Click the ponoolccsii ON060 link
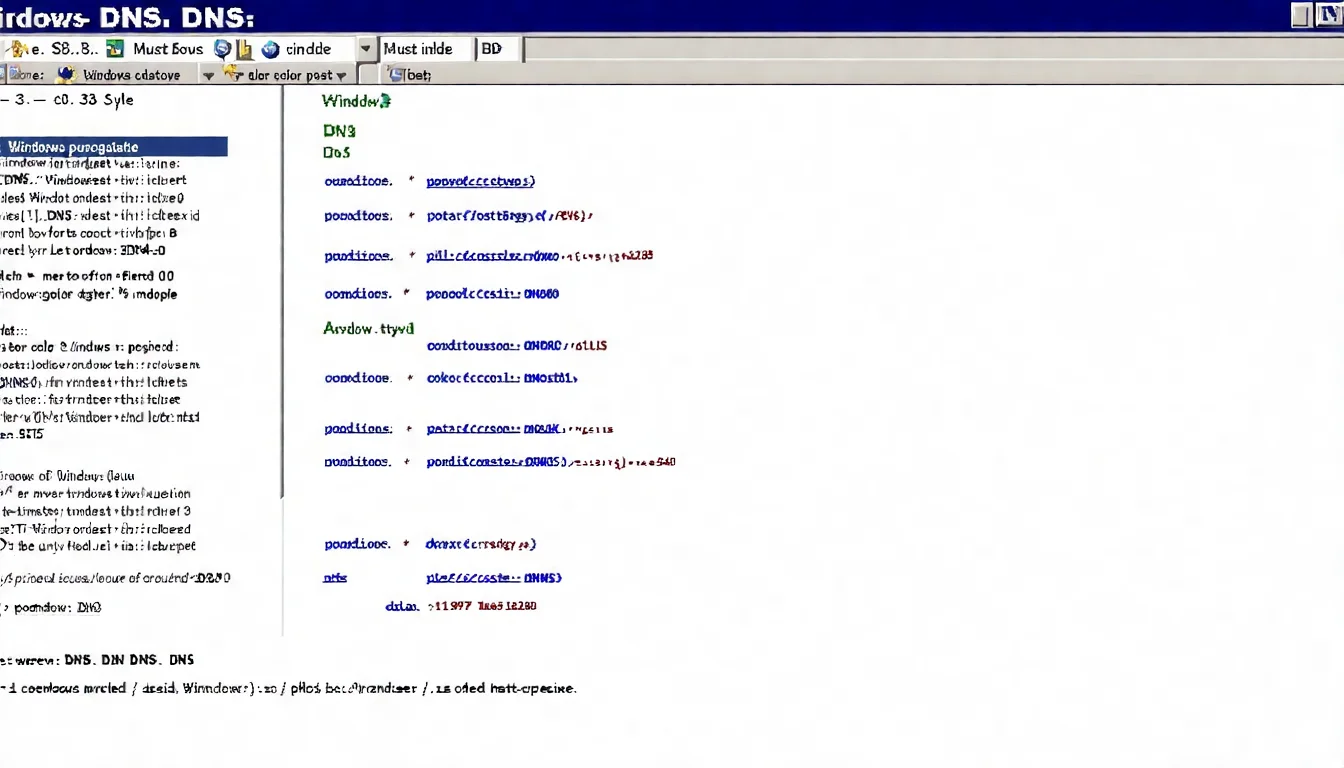Image resolution: width=1344 pixels, height=768 pixels. pyautogui.click(x=491, y=294)
